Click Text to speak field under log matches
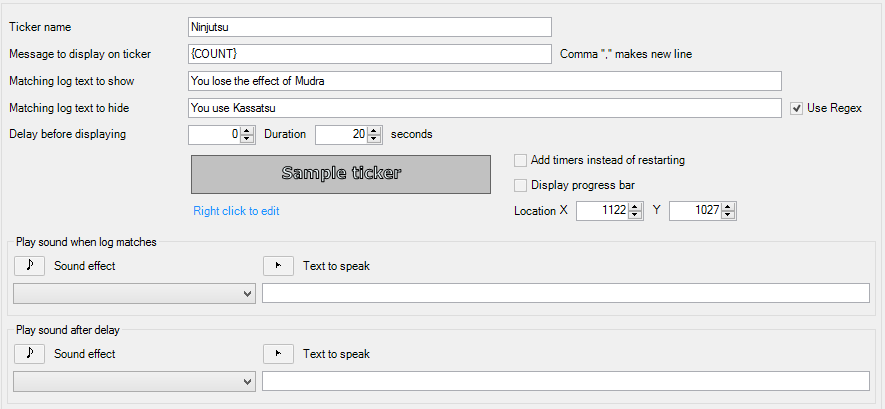The width and height of the screenshot is (885, 409). (565, 293)
